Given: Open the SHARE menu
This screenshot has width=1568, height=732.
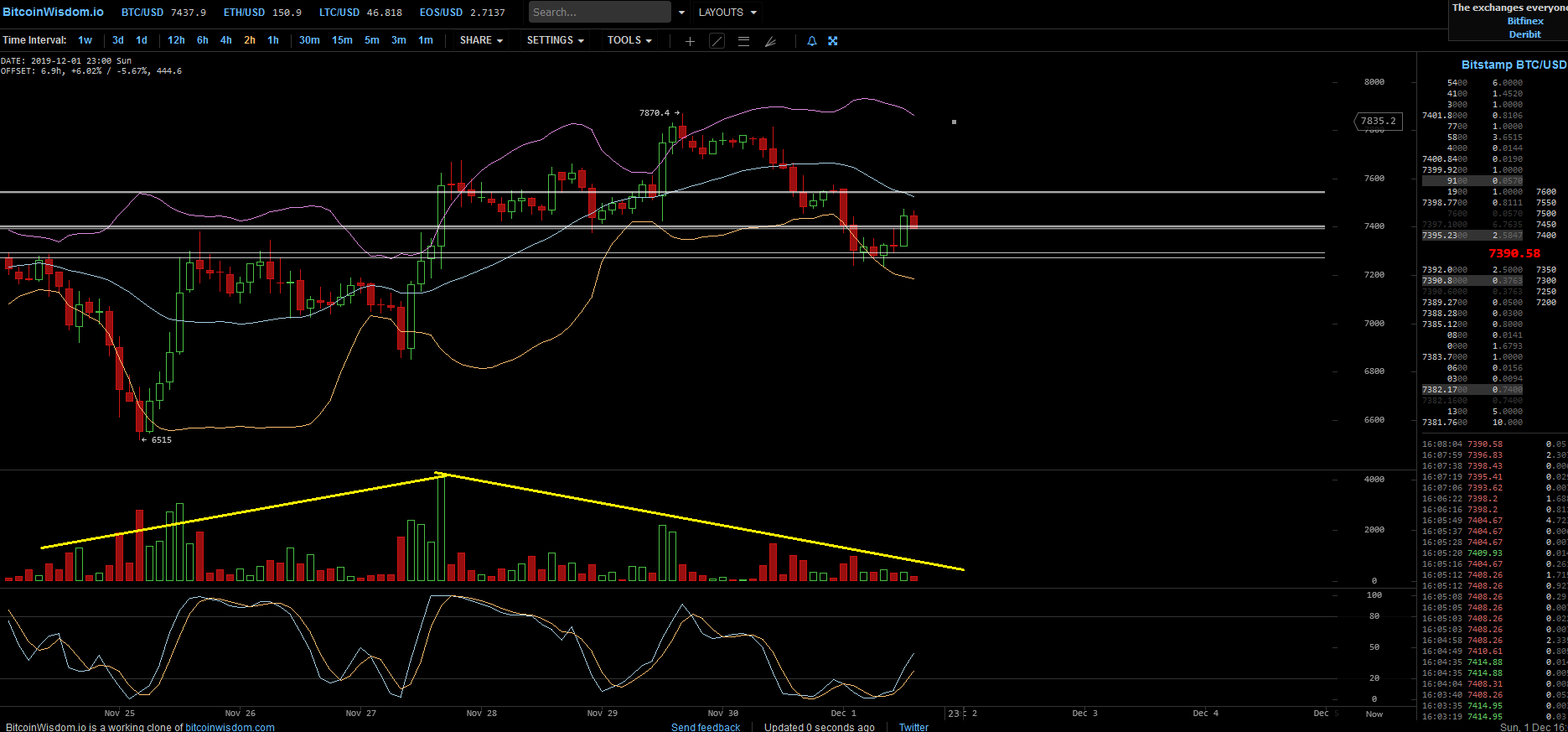Looking at the screenshot, I should [481, 40].
